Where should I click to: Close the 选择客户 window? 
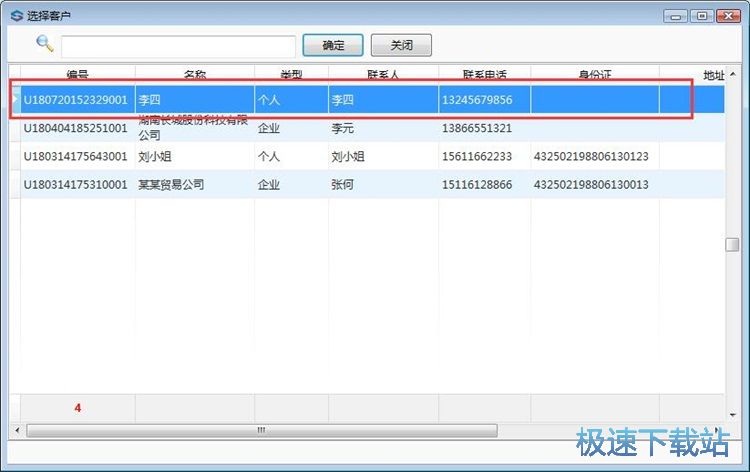tap(728, 16)
